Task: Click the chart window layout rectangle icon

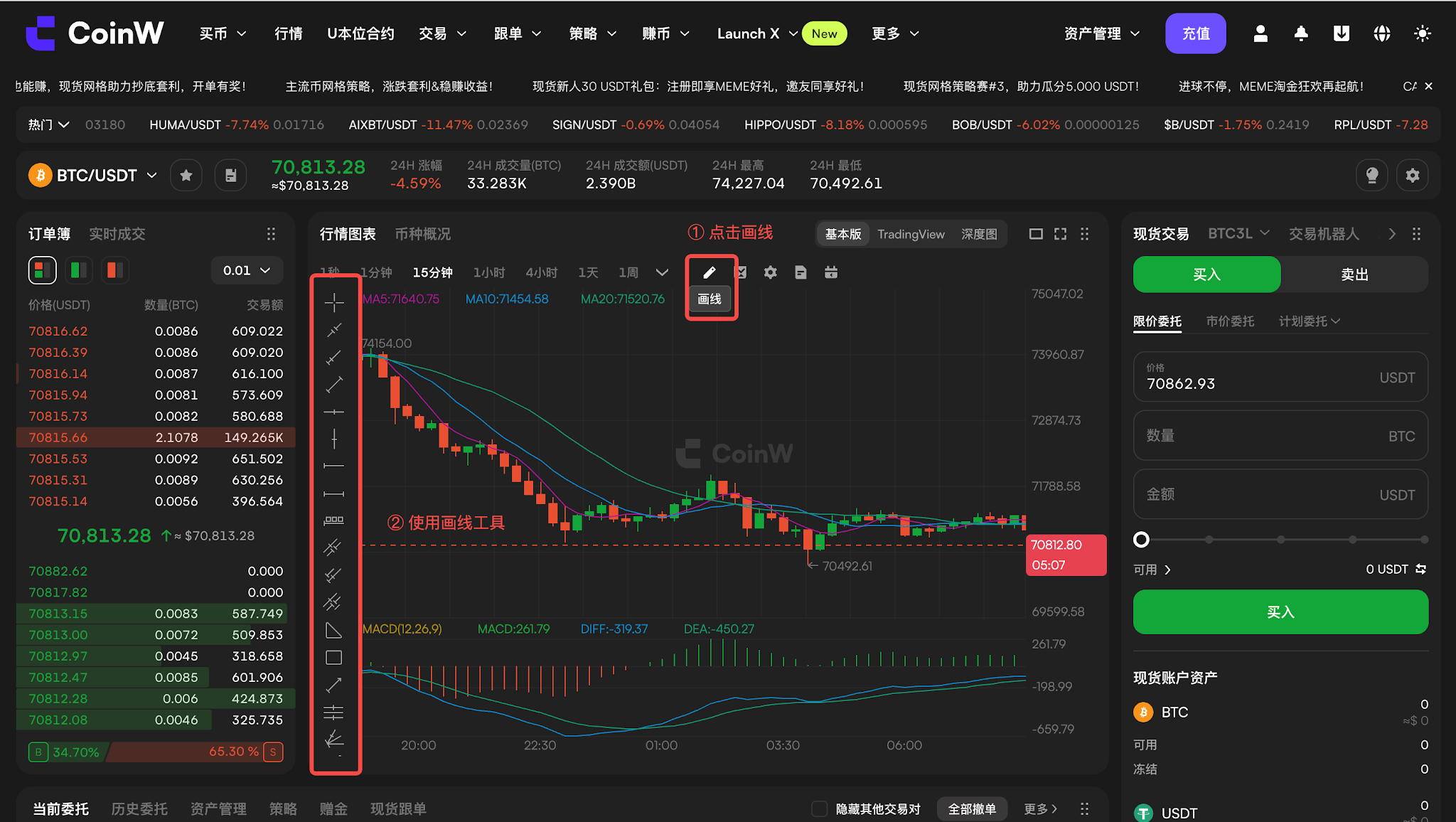Action: [x=1036, y=234]
